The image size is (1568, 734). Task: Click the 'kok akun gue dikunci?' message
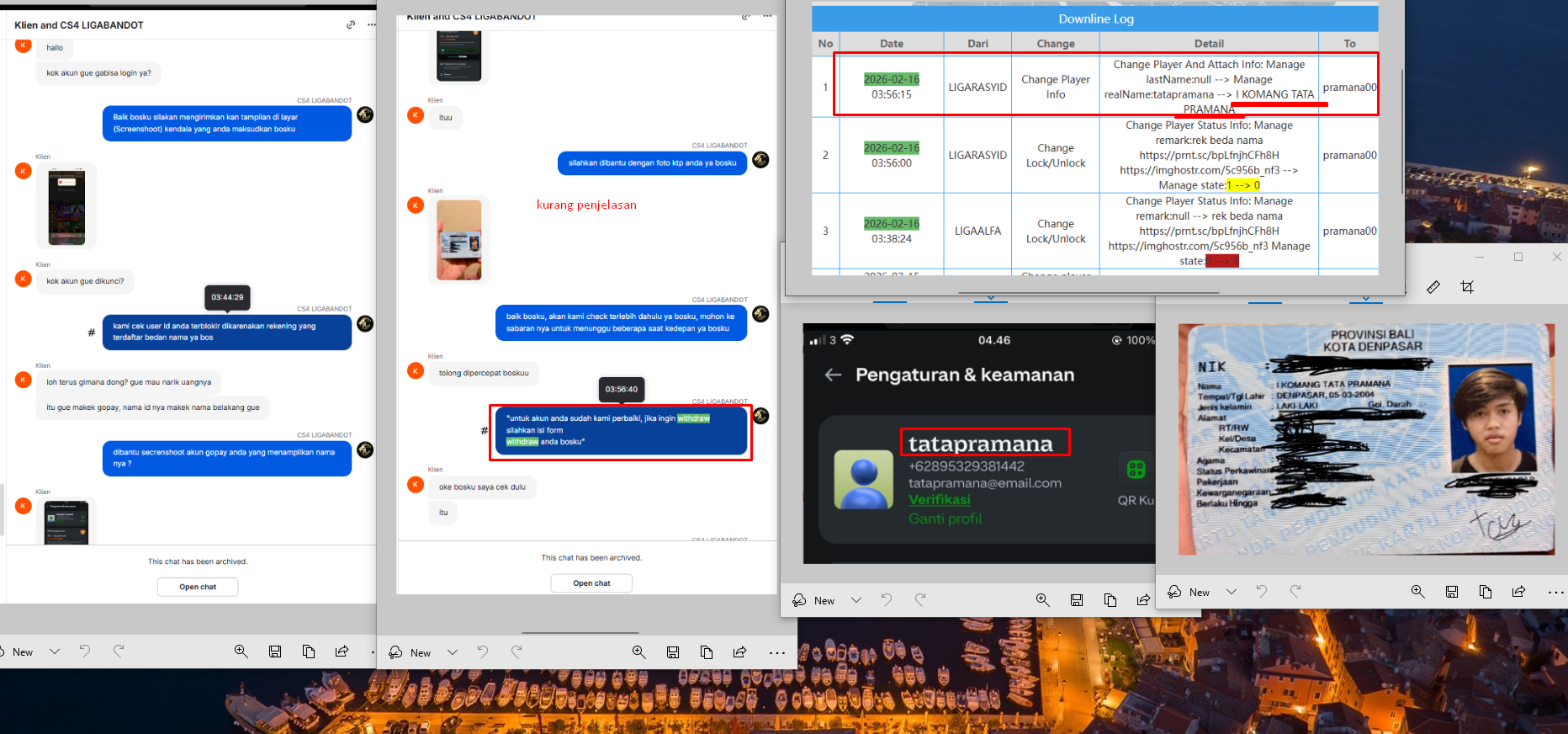(85, 281)
